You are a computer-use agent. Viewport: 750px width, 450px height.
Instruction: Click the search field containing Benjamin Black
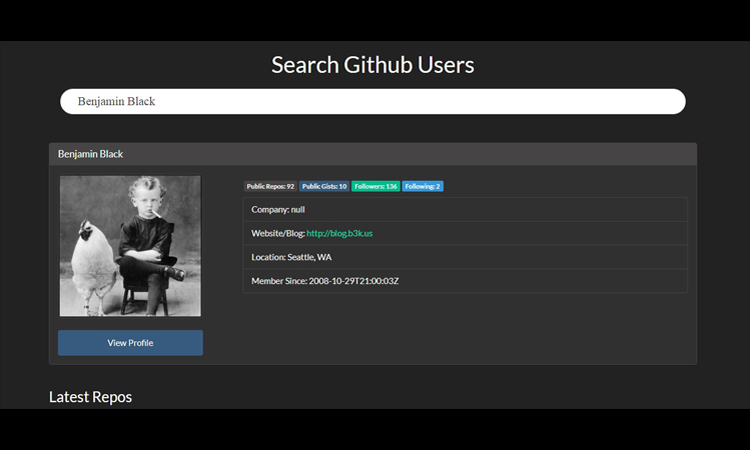tap(373, 101)
